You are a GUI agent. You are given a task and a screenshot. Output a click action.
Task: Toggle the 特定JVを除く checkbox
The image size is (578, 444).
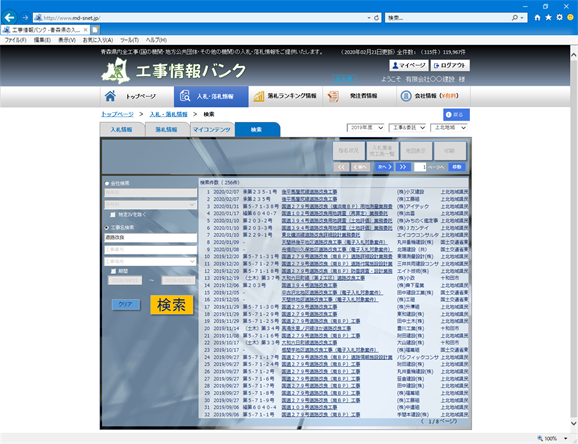tap(113, 215)
